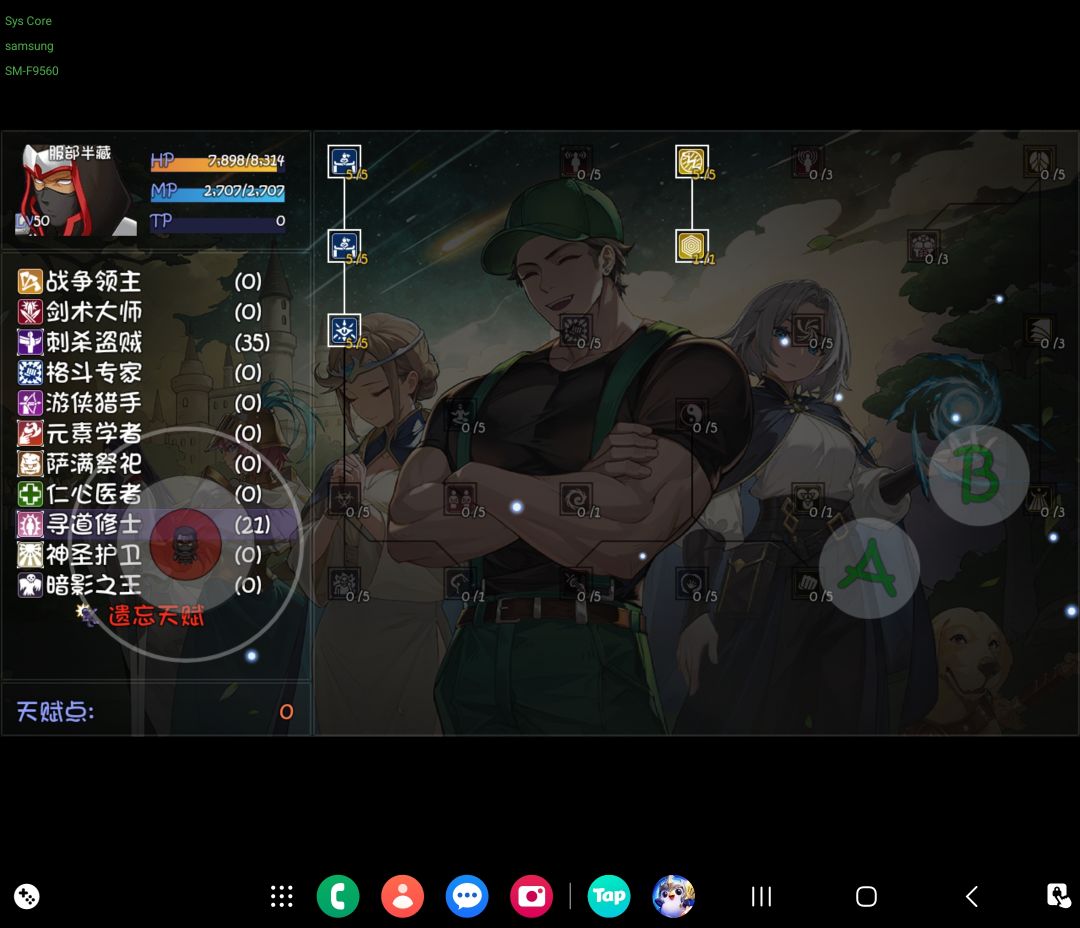Tap the red virtual joystick knob
Screen dimensions: 1080x928
[x=185, y=544]
